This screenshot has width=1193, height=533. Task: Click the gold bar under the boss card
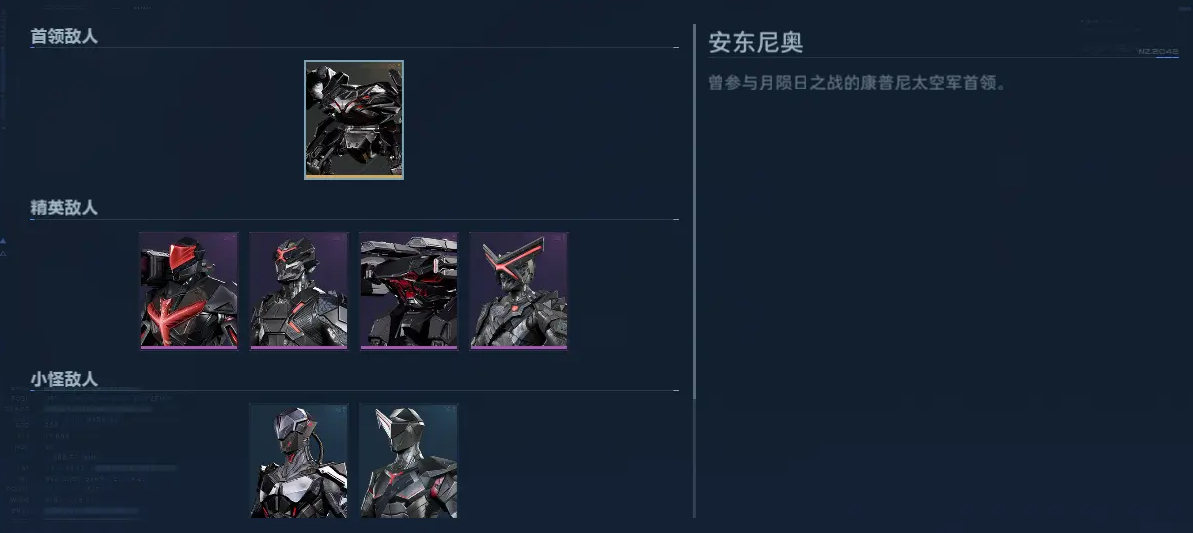point(354,176)
